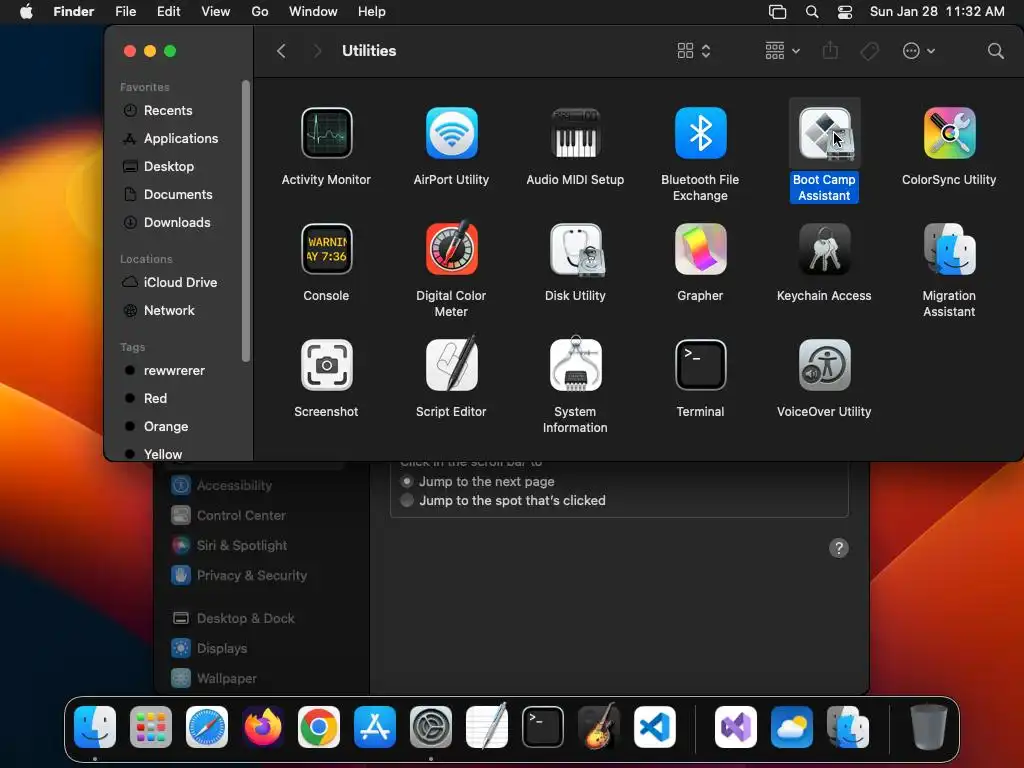The image size is (1024, 768).
Task: Select the Digital Color Meter icon
Action: pos(451,249)
